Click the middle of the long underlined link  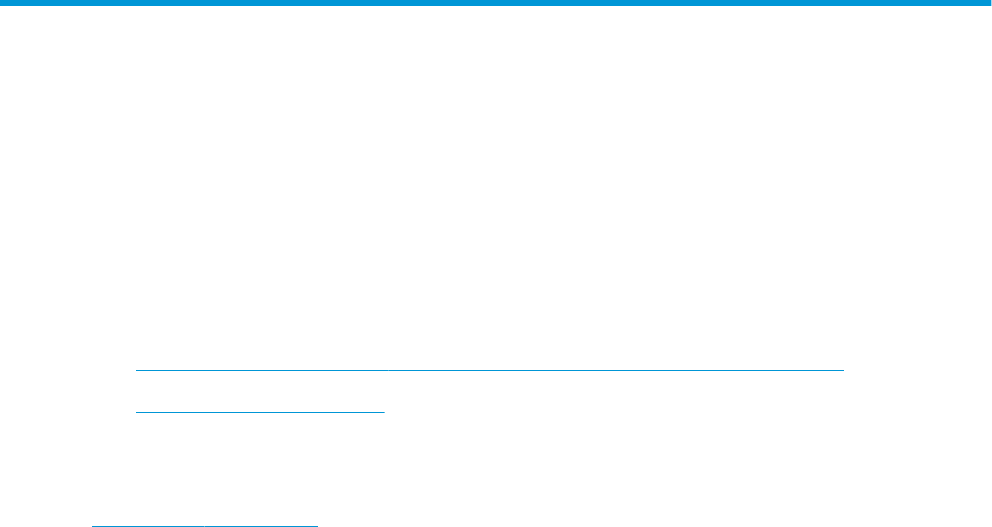tap(490, 370)
